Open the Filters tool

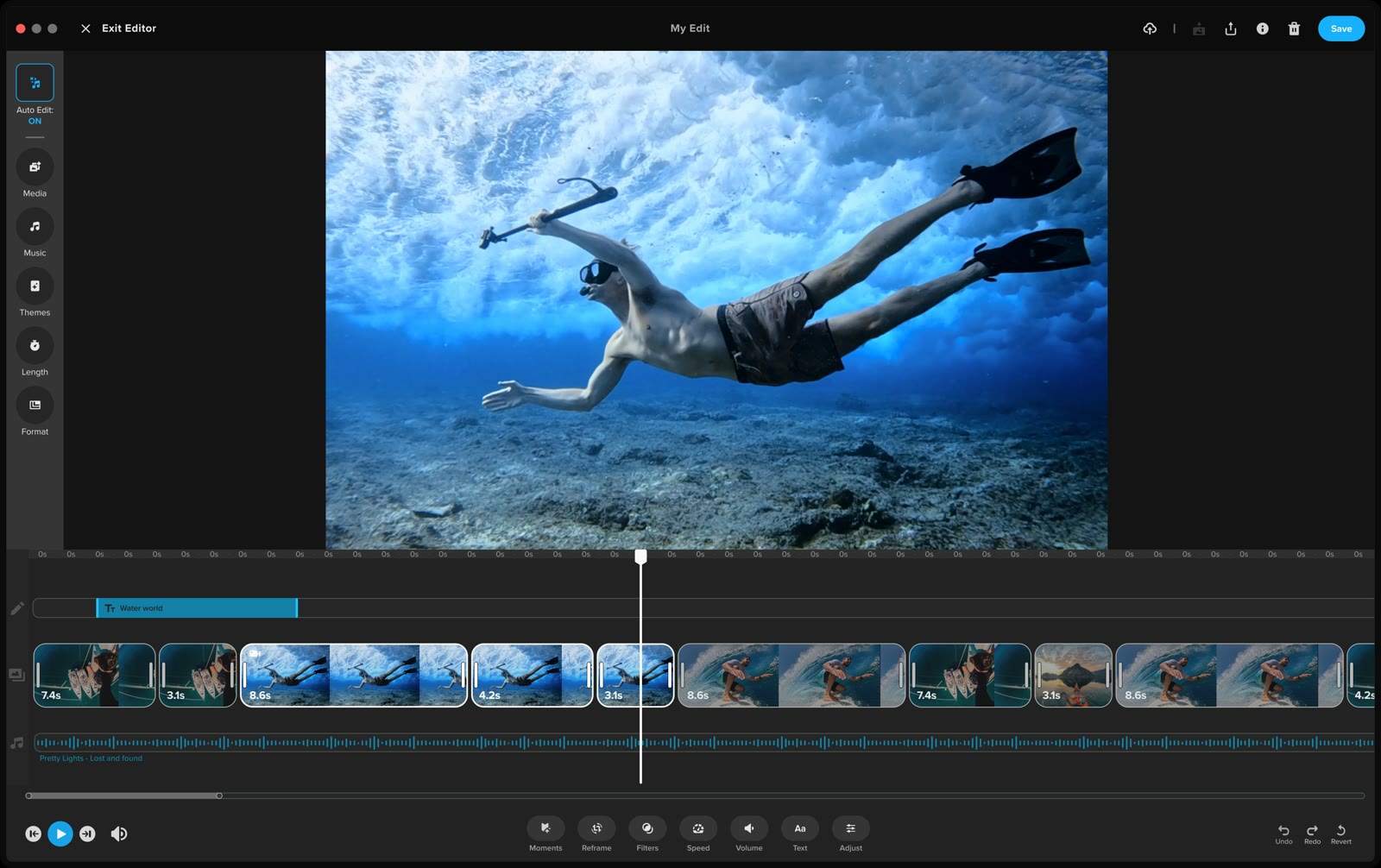647,828
